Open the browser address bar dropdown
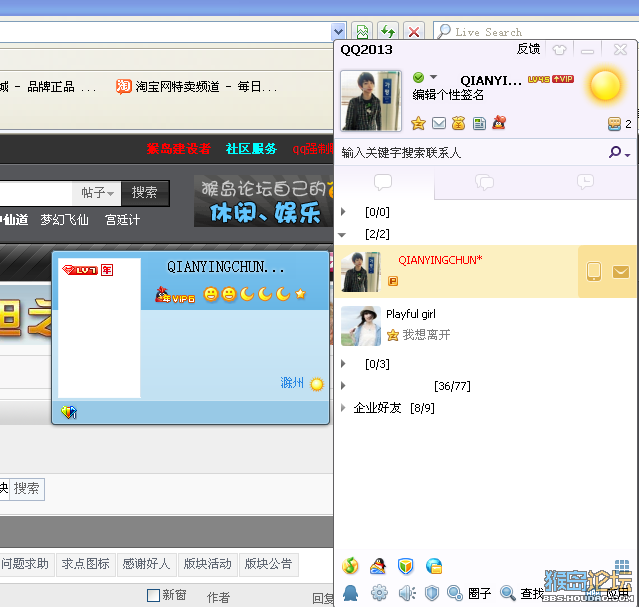This screenshot has width=639, height=607. click(338, 31)
